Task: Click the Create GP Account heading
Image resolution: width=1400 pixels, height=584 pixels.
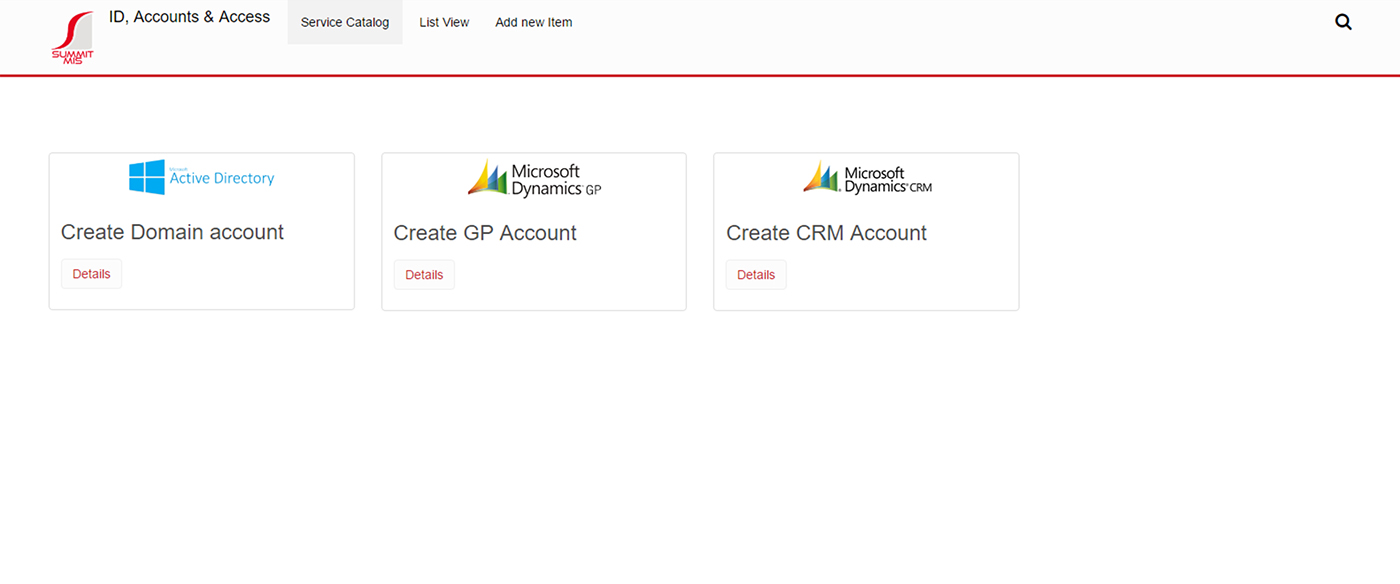Action: 485,233
